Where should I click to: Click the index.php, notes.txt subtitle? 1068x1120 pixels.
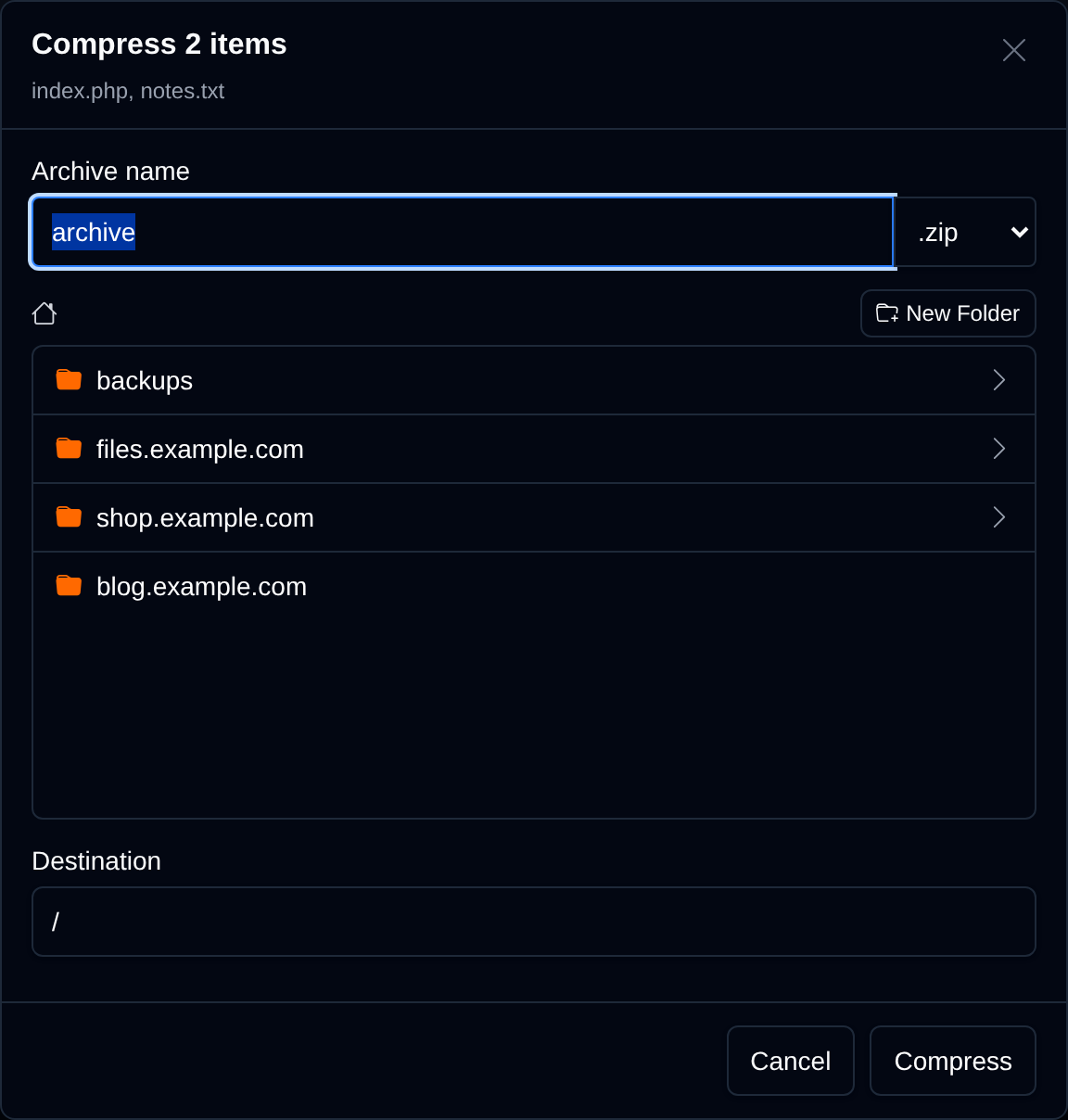(128, 91)
